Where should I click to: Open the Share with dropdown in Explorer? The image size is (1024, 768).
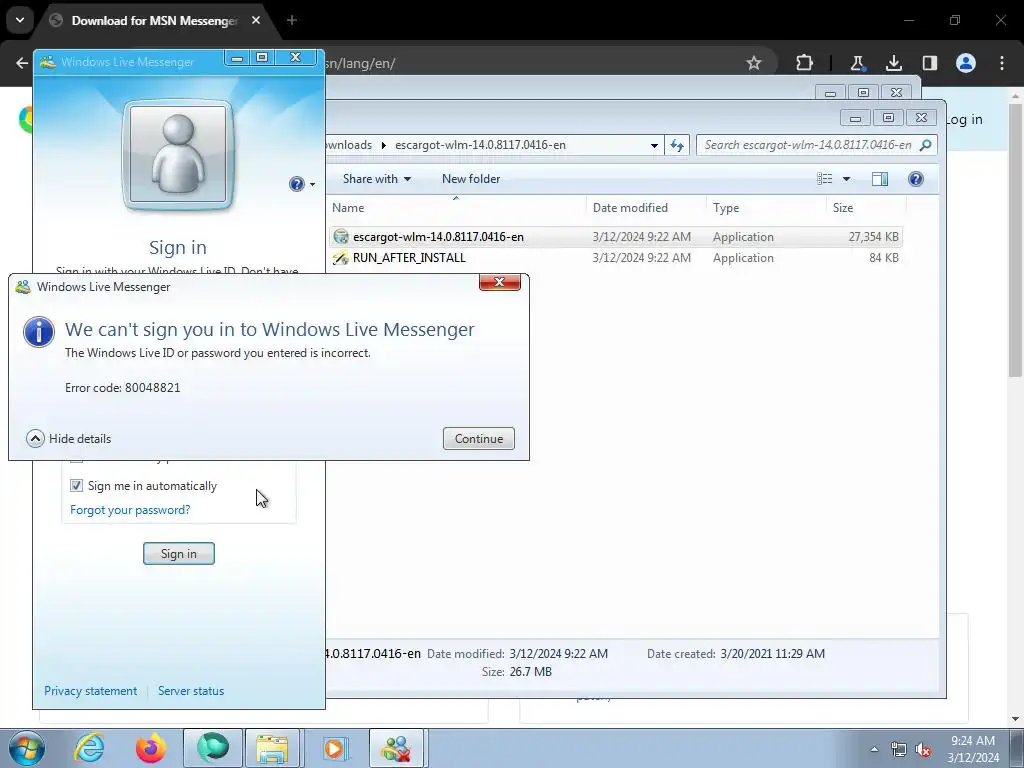pos(377,179)
